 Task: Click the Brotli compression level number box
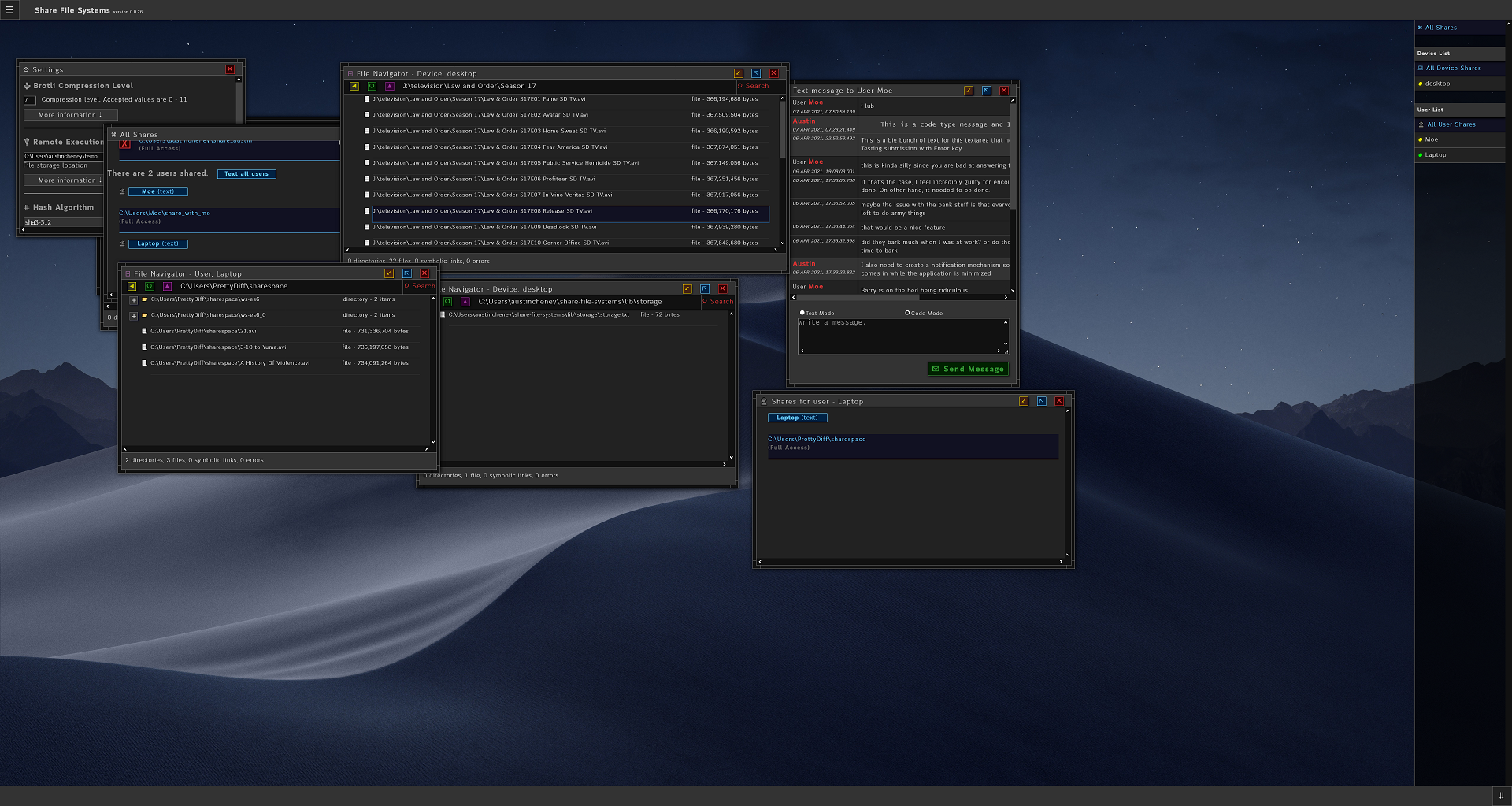[30, 100]
